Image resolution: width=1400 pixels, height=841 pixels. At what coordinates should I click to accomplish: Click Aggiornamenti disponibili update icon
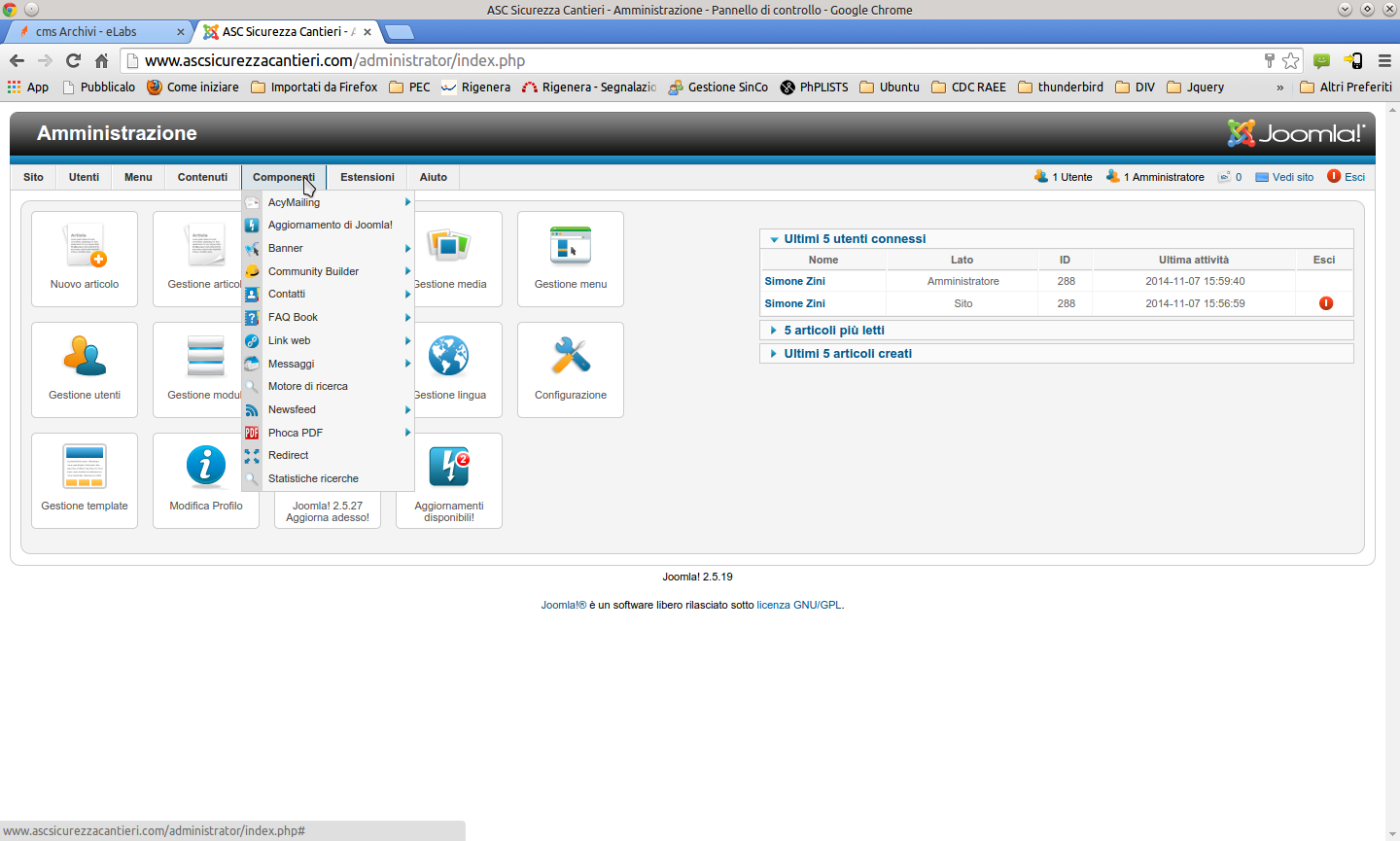tap(449, 480)
